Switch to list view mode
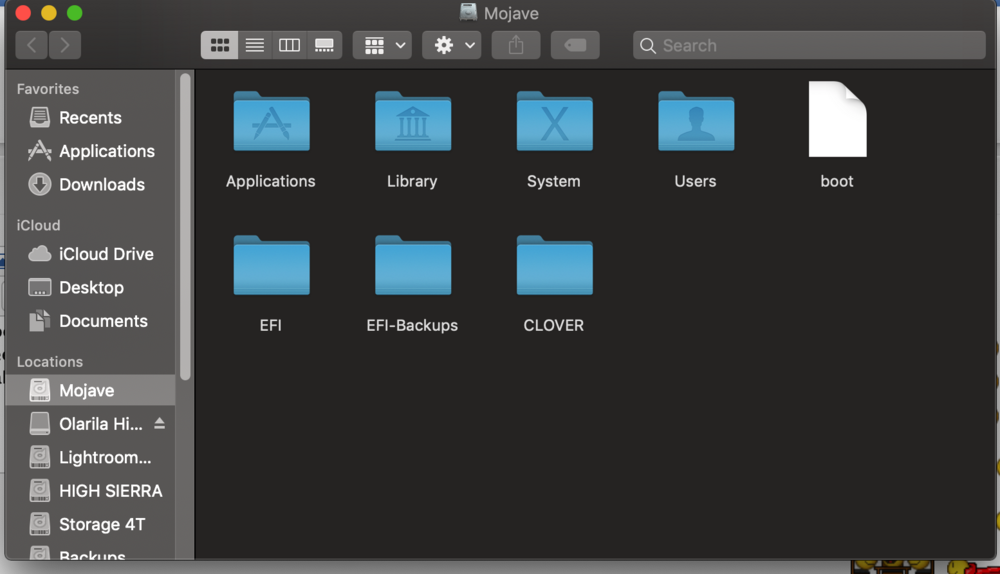The width and height of the screenshot is (1000, 574). [x=255, y=45]
